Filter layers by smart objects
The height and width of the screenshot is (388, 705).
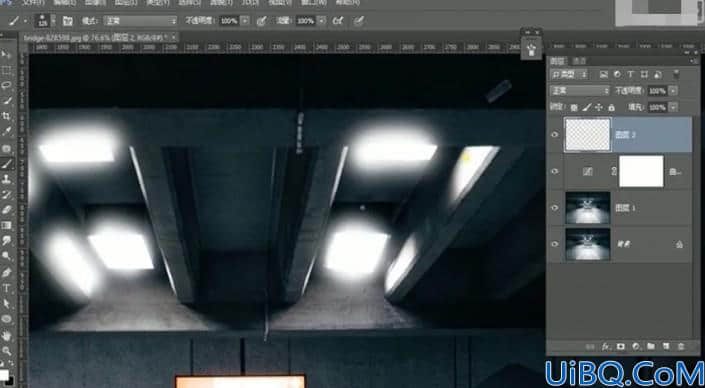(x=658, y=74)
